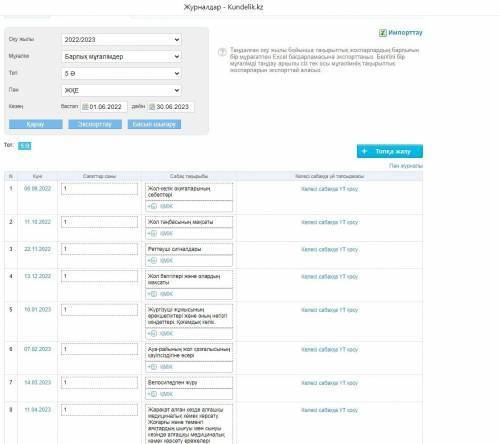Open the subject dropdown showing ЖЖЕ
Image resolution: width=500 pixels, height=444 pixels.
coord(121,90)
